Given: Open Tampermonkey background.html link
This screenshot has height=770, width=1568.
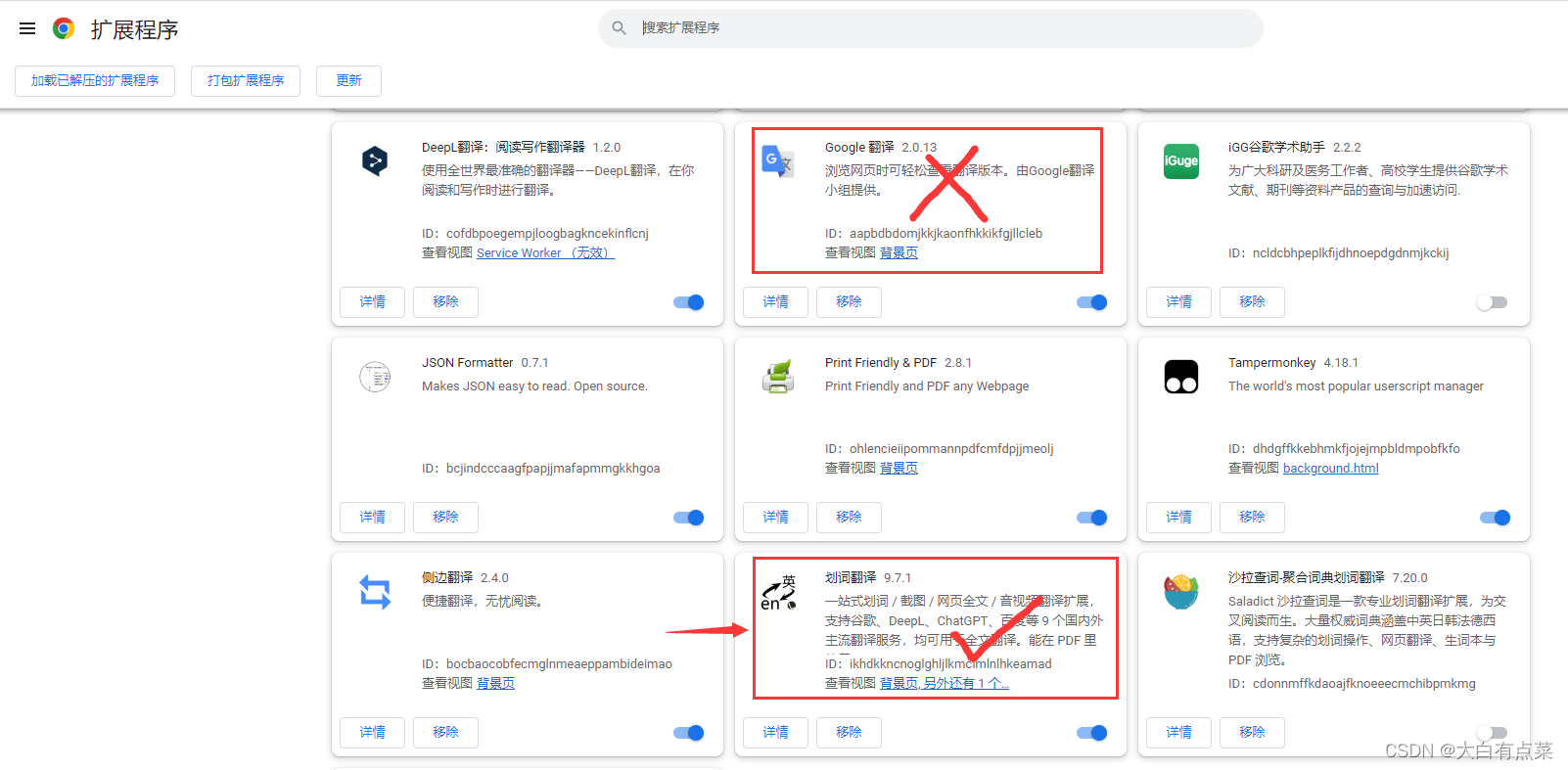Looking at the screenshot, I should pos(1330,469).
